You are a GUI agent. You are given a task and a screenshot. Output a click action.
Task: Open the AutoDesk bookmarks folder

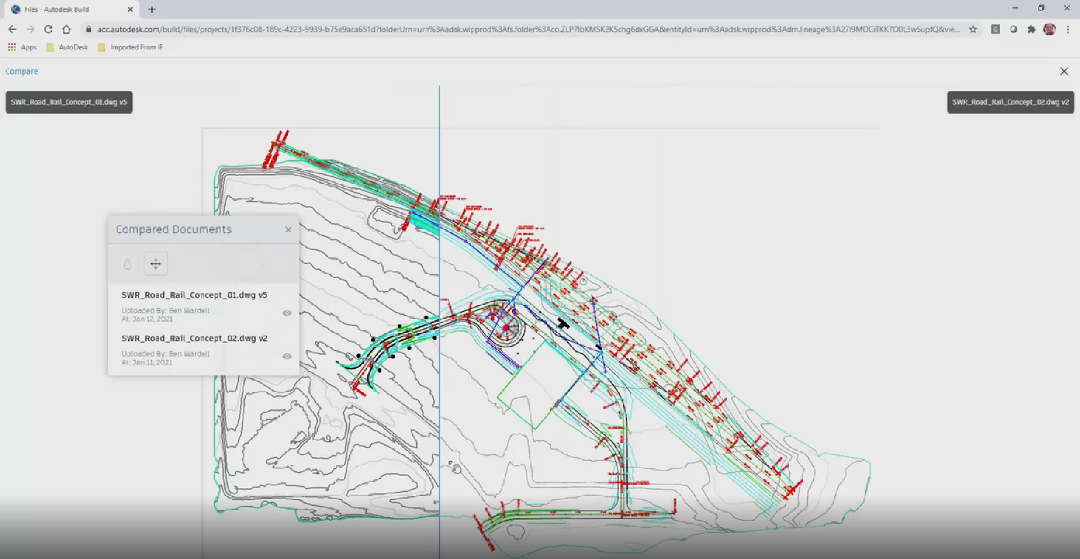pos(69,47)
